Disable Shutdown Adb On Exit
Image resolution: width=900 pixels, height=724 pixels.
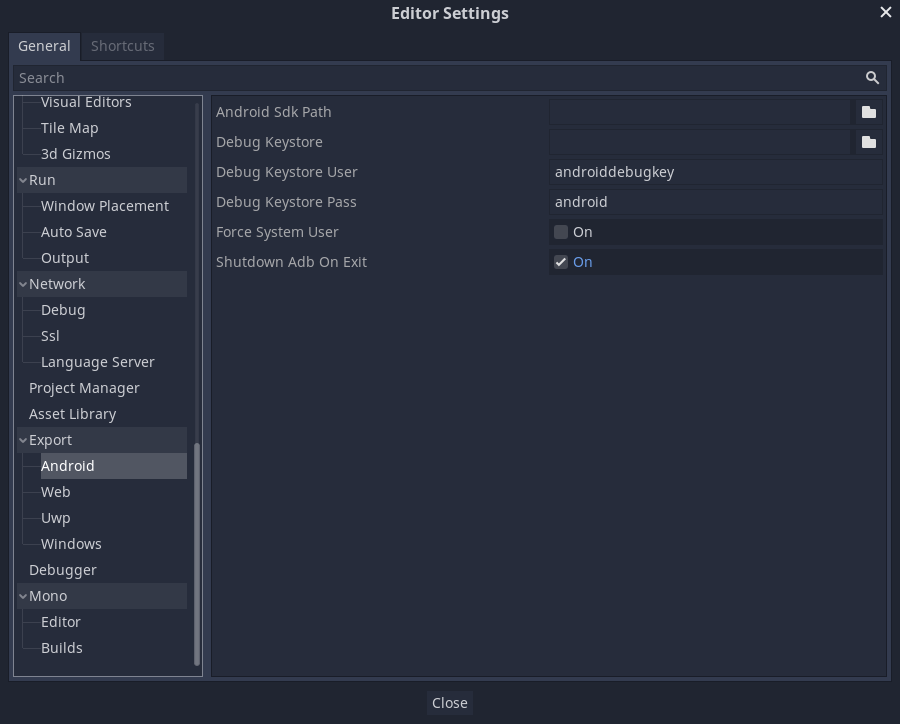coord(561,261)
